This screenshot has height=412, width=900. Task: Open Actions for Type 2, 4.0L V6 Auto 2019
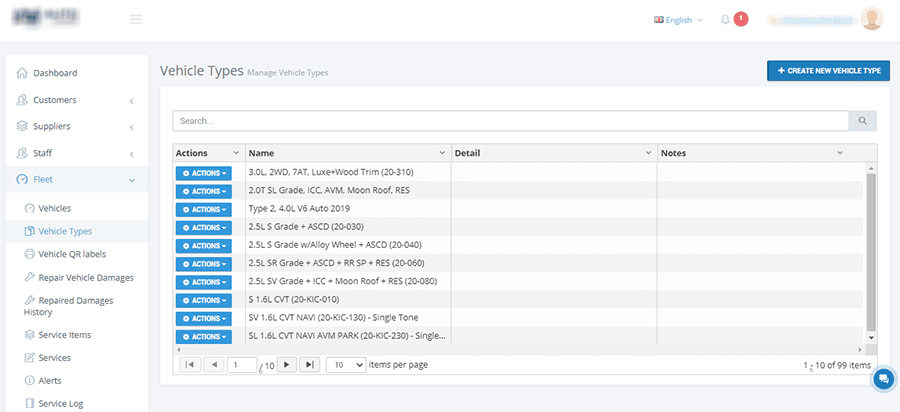click(203, 209)
